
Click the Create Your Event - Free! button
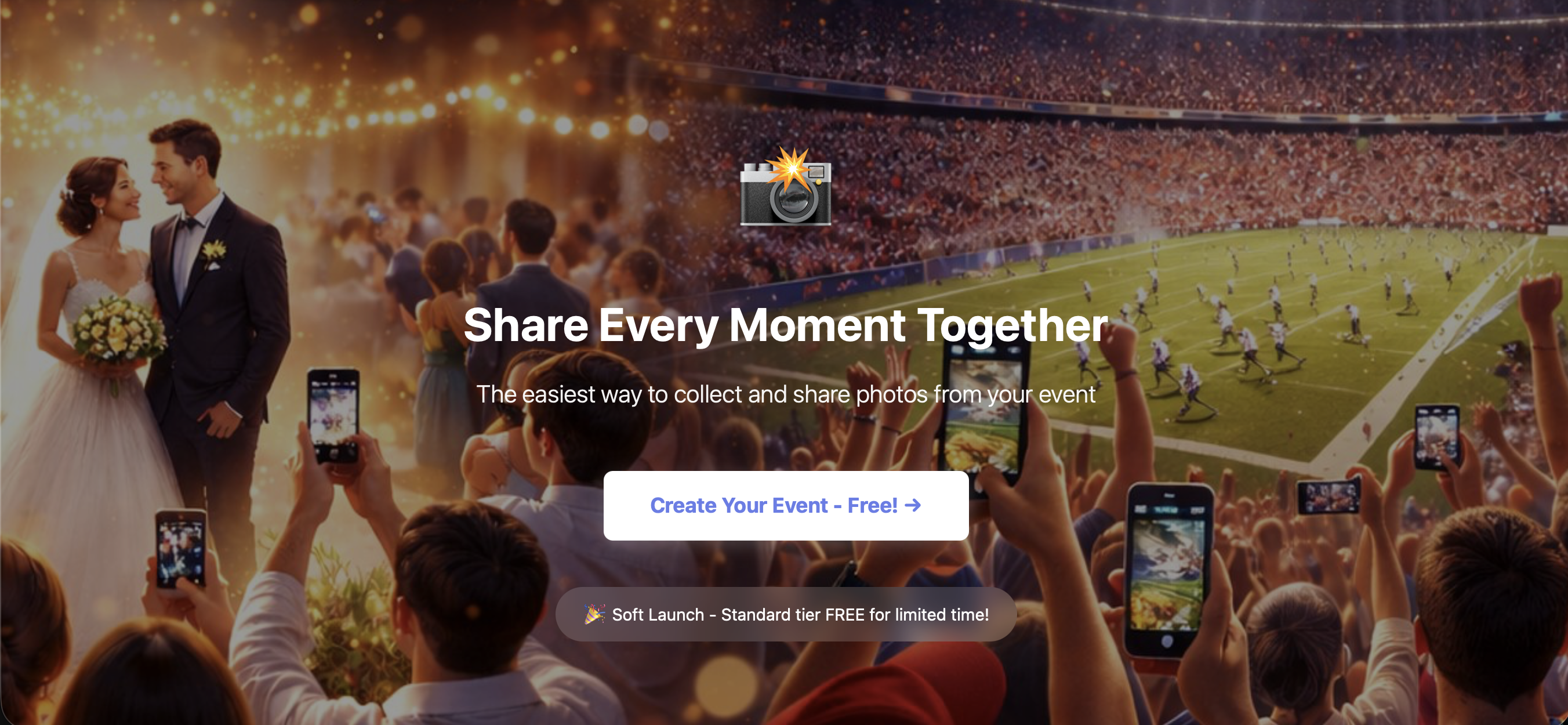pos(786,505)
